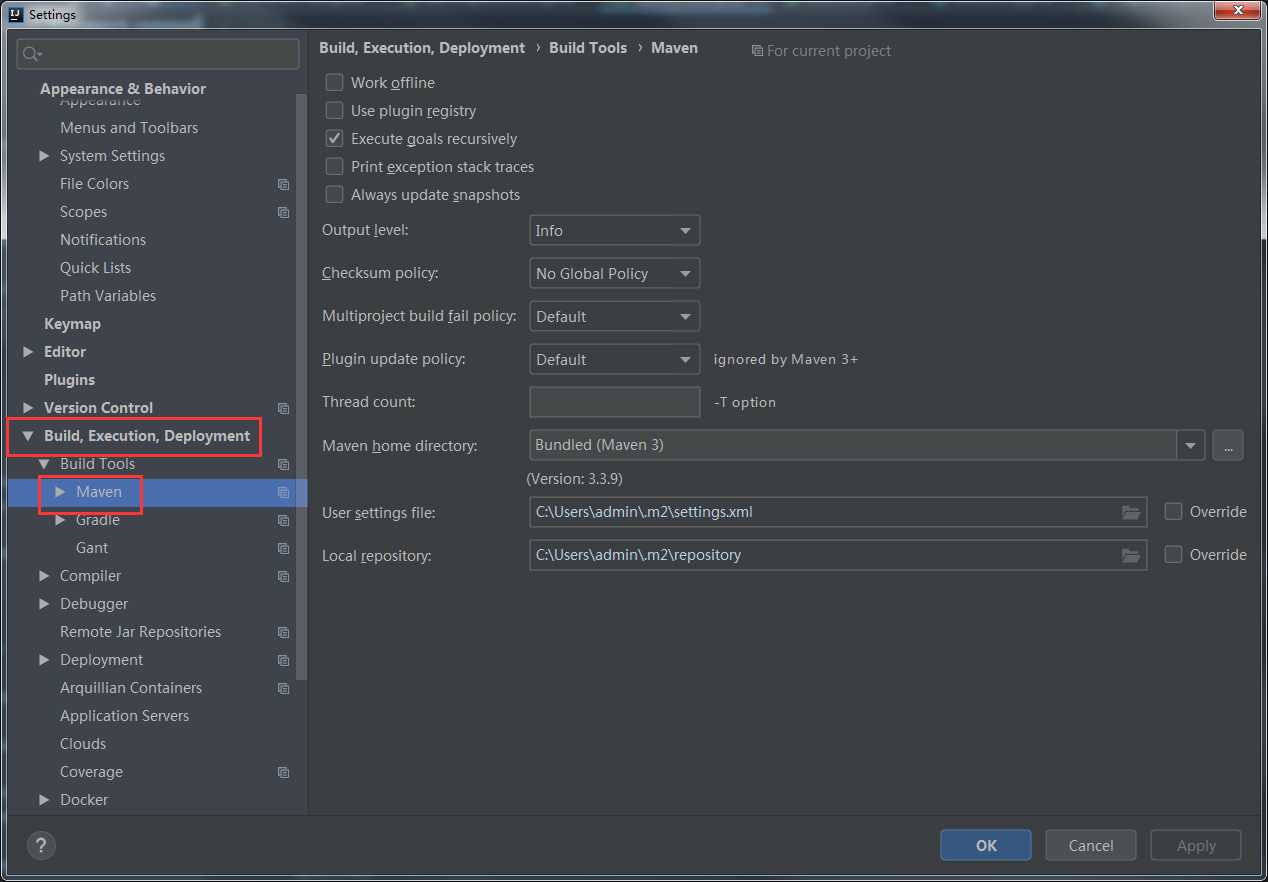
Task: Click the project-scope icon beside Gradle
Action: (284, 520)
